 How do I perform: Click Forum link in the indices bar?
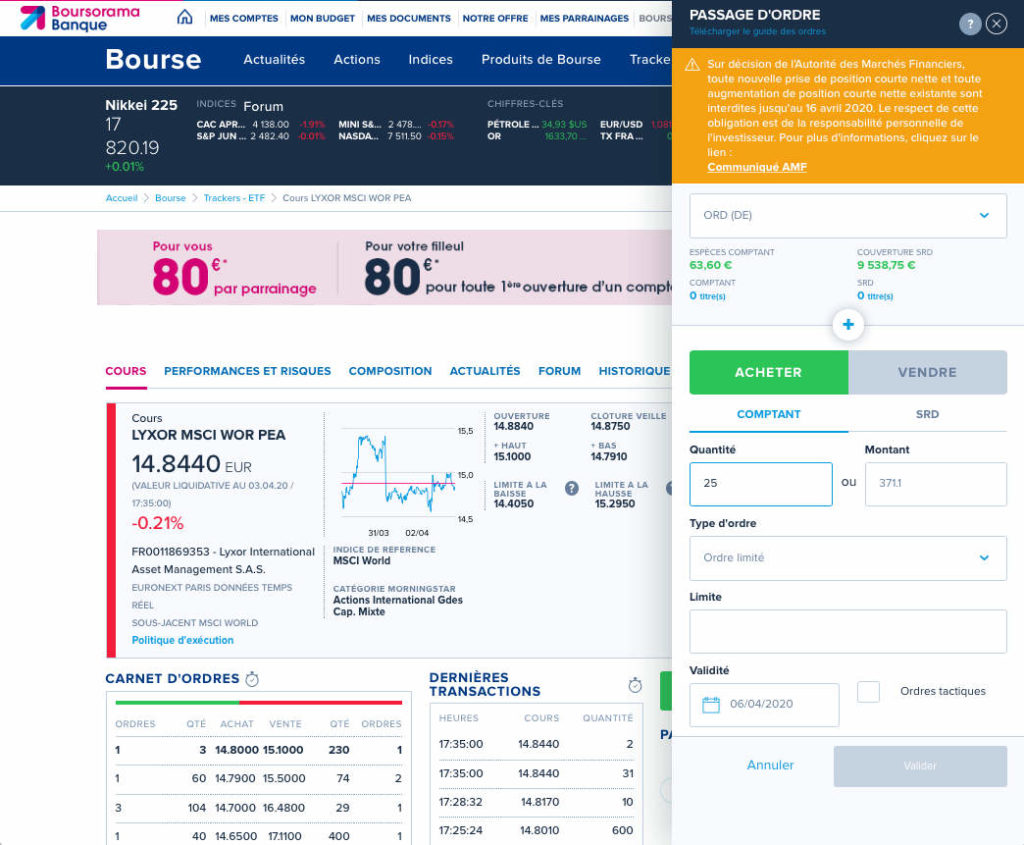[x=263, y=106]
